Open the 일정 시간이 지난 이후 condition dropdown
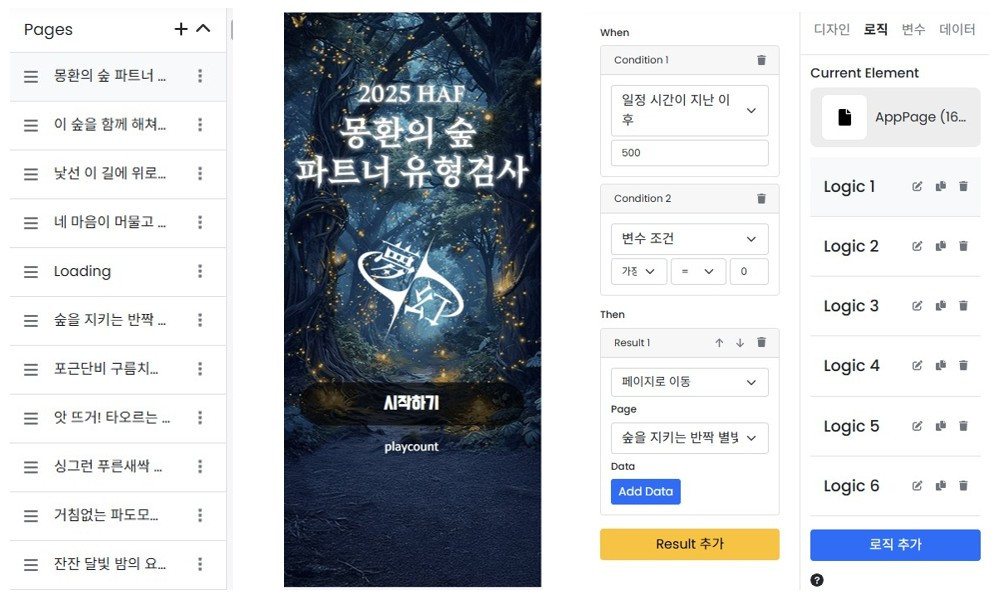The image size is (998, 597). pyautogui.click(x=690, y=110)
